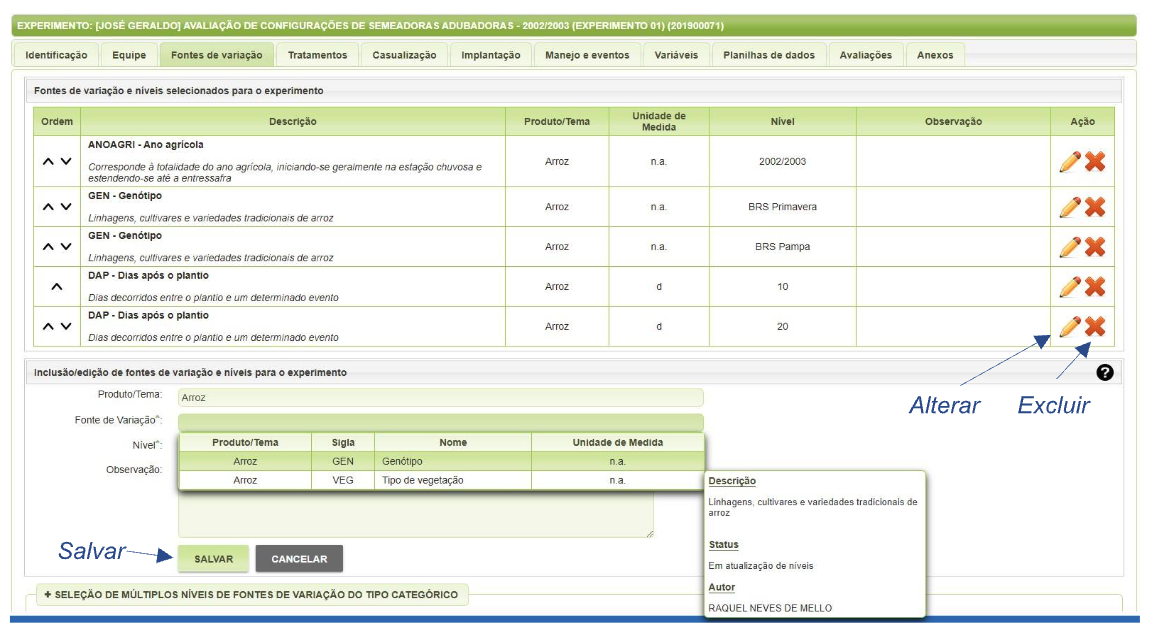Delete the DAP level 10 row
The width and height of the screenshot is (1153, 637).
pyautogui.click(x=1095, y=286)
